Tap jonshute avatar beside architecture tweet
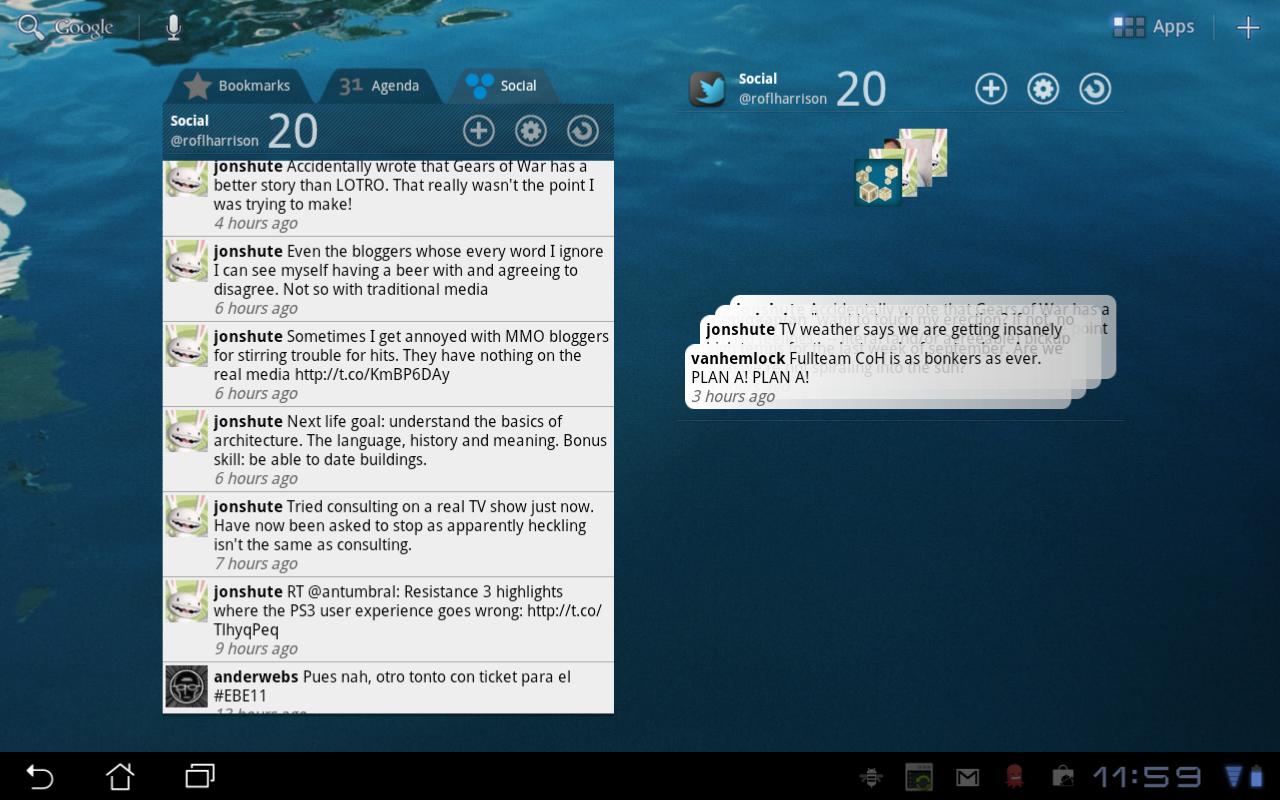The height and width of the screenshot is (800, 1280). (186, 431)
